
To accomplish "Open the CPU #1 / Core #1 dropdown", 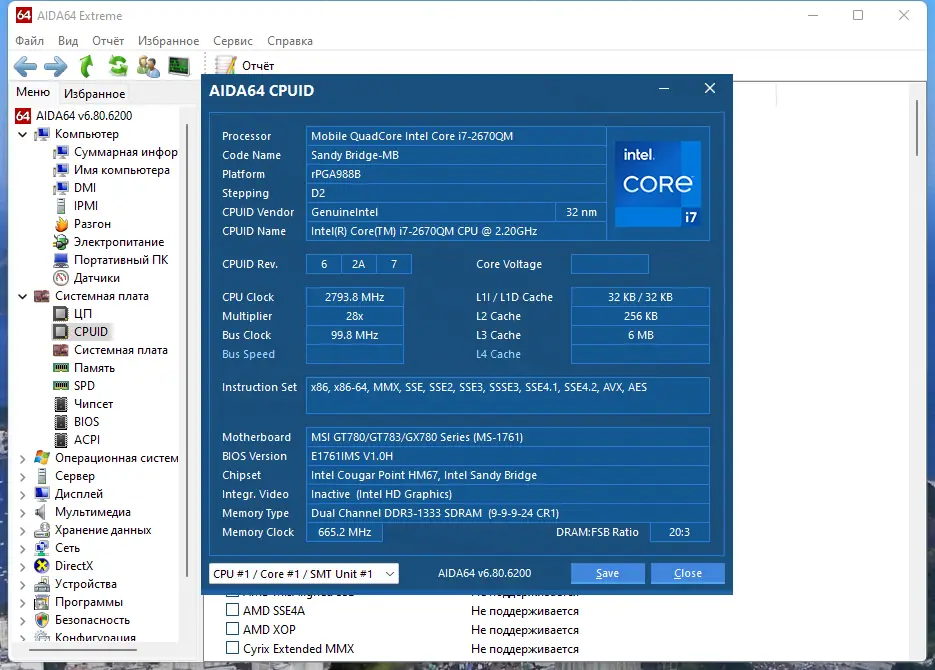I will pyautogui.click(x=304, y=573).
